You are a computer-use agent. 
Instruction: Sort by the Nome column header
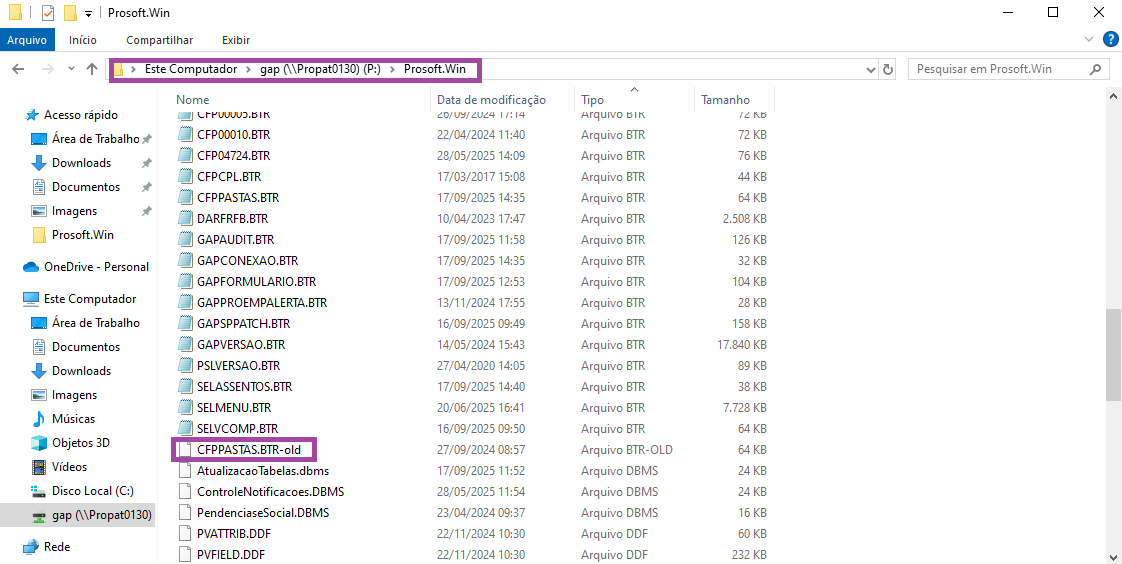coord(192,100)
